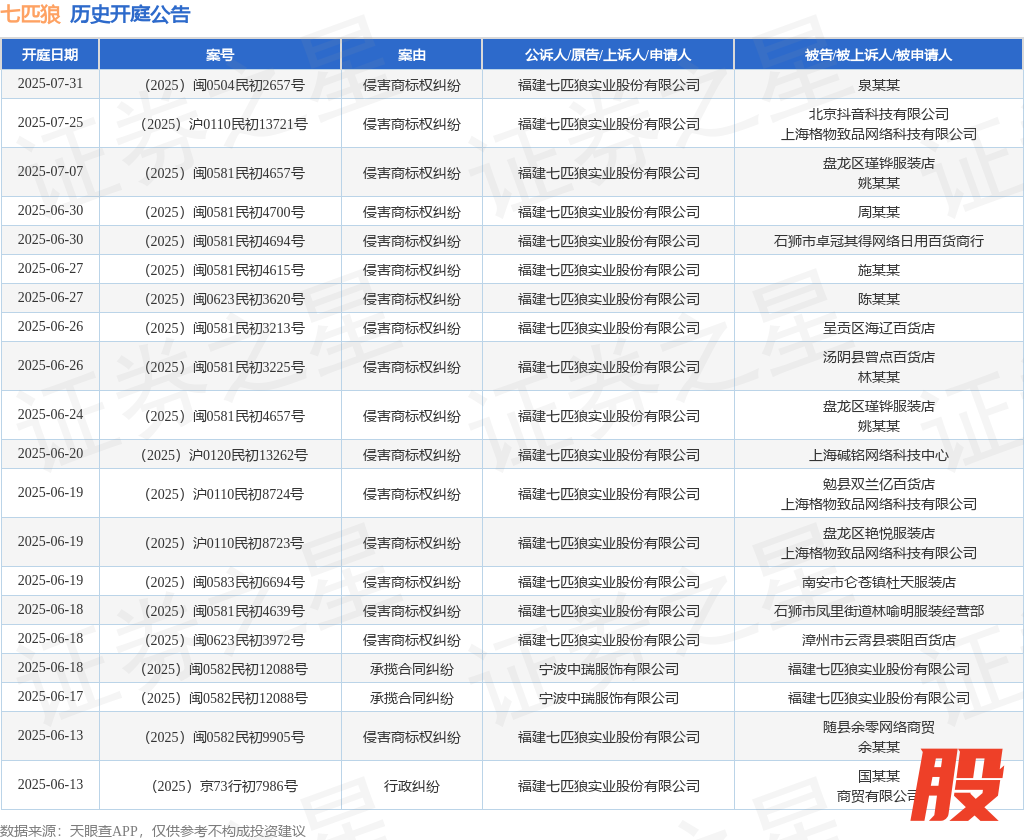Open case (2025)闽0504民初2657号
Screen dimensions: 1024x840
[x=220, y=85]
